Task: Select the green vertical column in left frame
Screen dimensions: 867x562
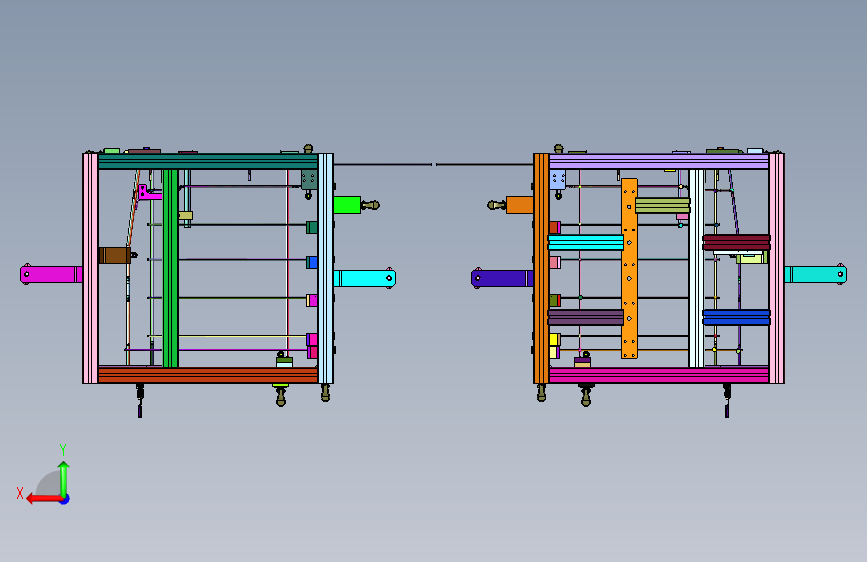Action: (170, 268)
